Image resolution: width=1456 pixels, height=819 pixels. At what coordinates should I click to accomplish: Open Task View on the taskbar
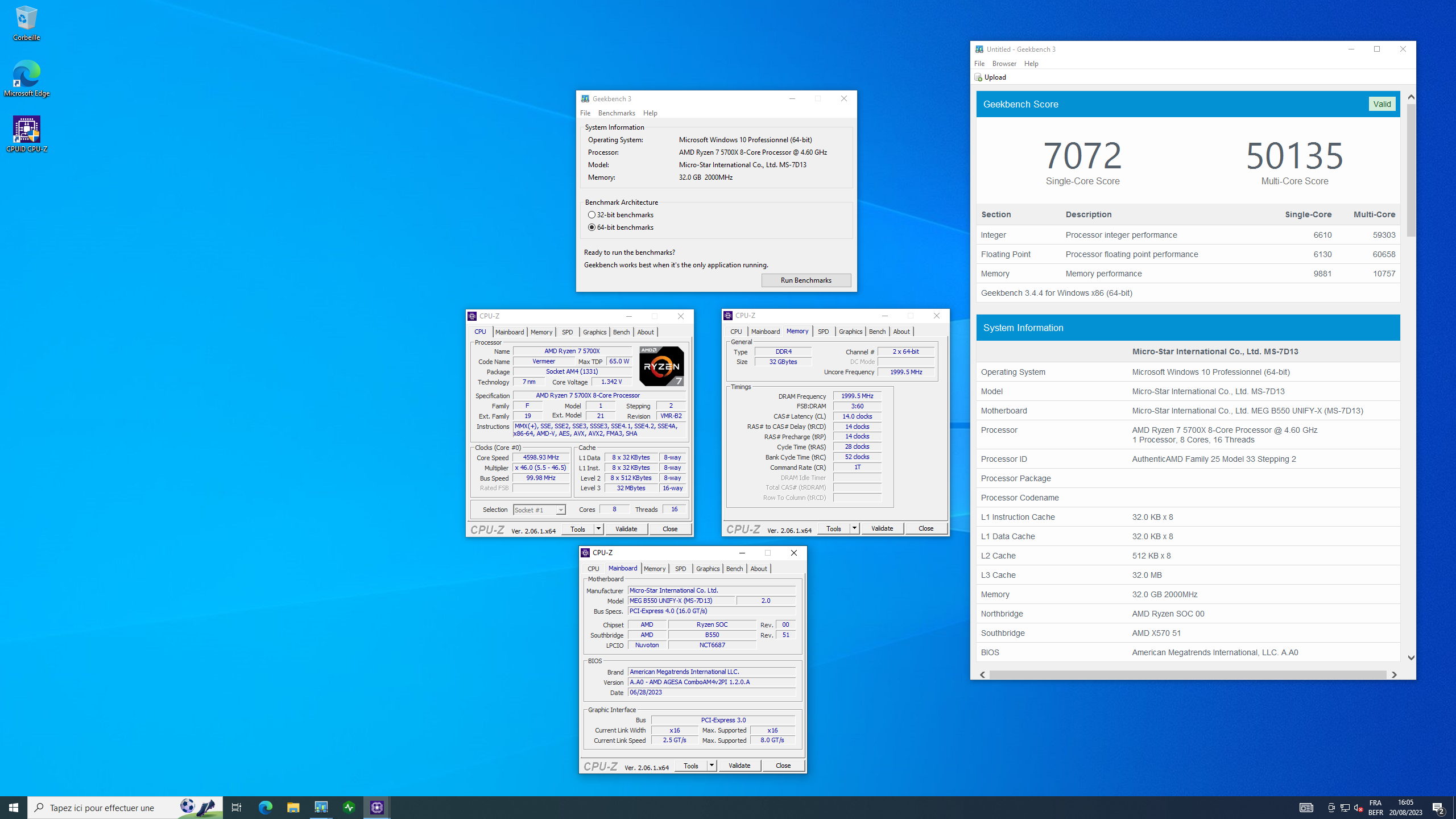(x=236, y=807)
